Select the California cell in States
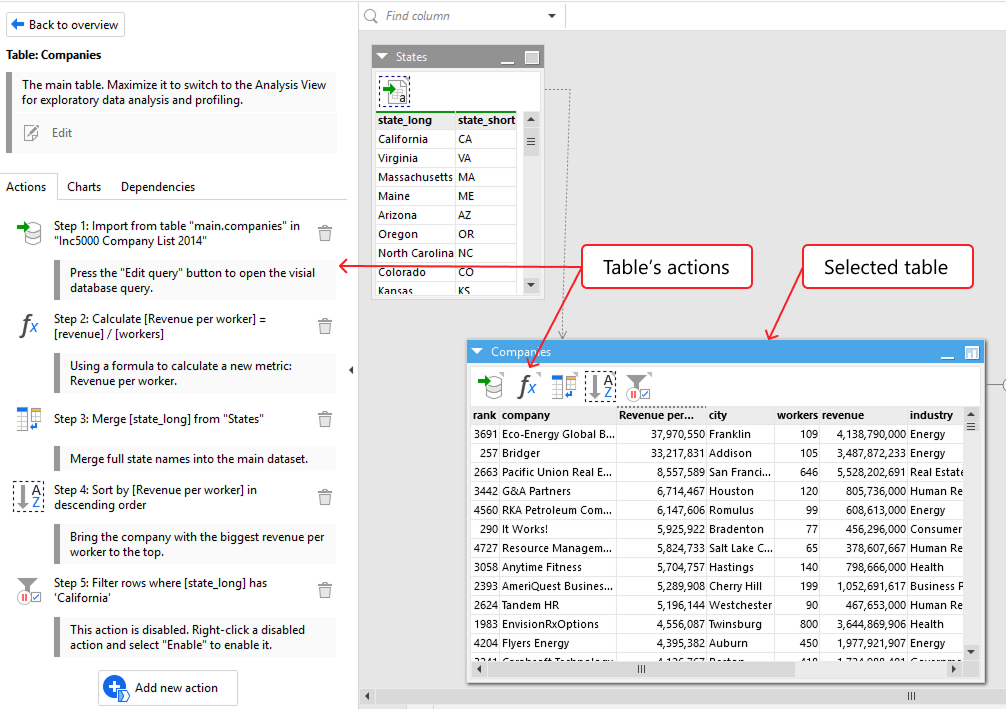Viewport: 1006px width, 709px height. pos(415,139)
